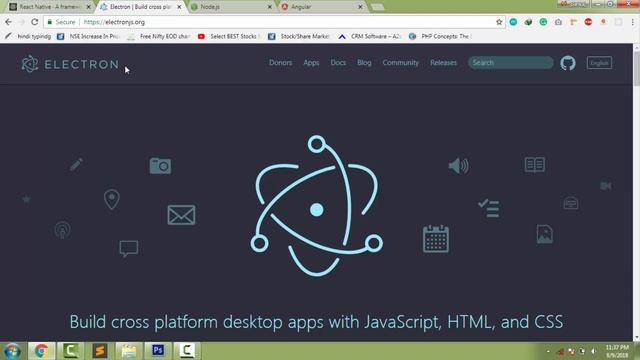The height and width of the screenshot is (360, 640).
Task: Open the Docs page
Action: (338, 63)
